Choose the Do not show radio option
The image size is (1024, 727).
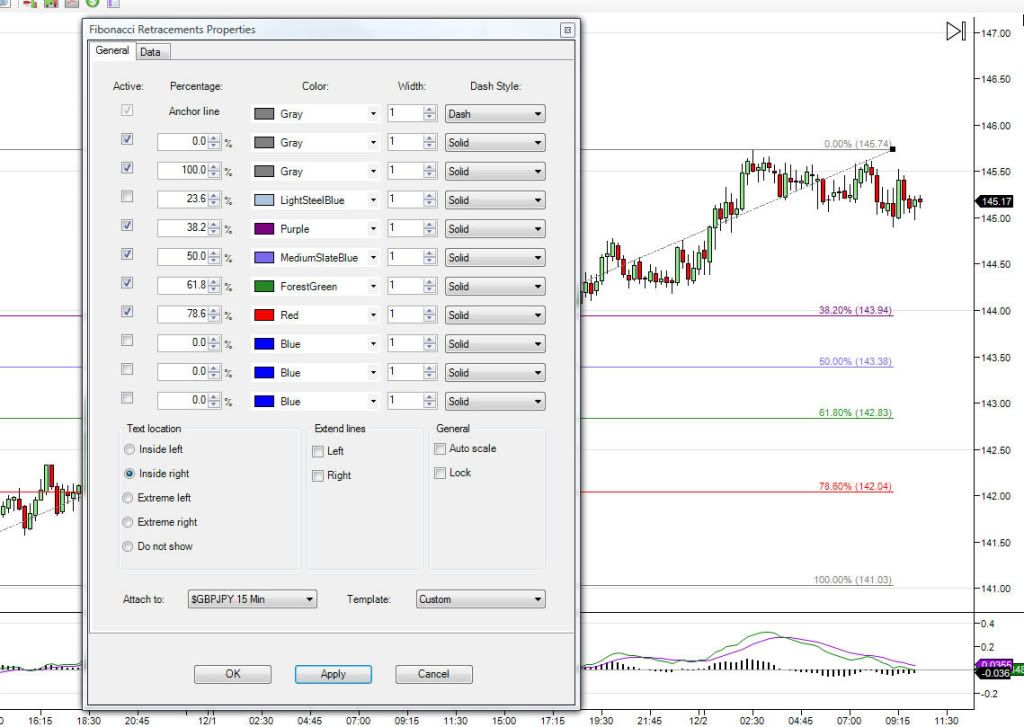click(x=128, y=546)
